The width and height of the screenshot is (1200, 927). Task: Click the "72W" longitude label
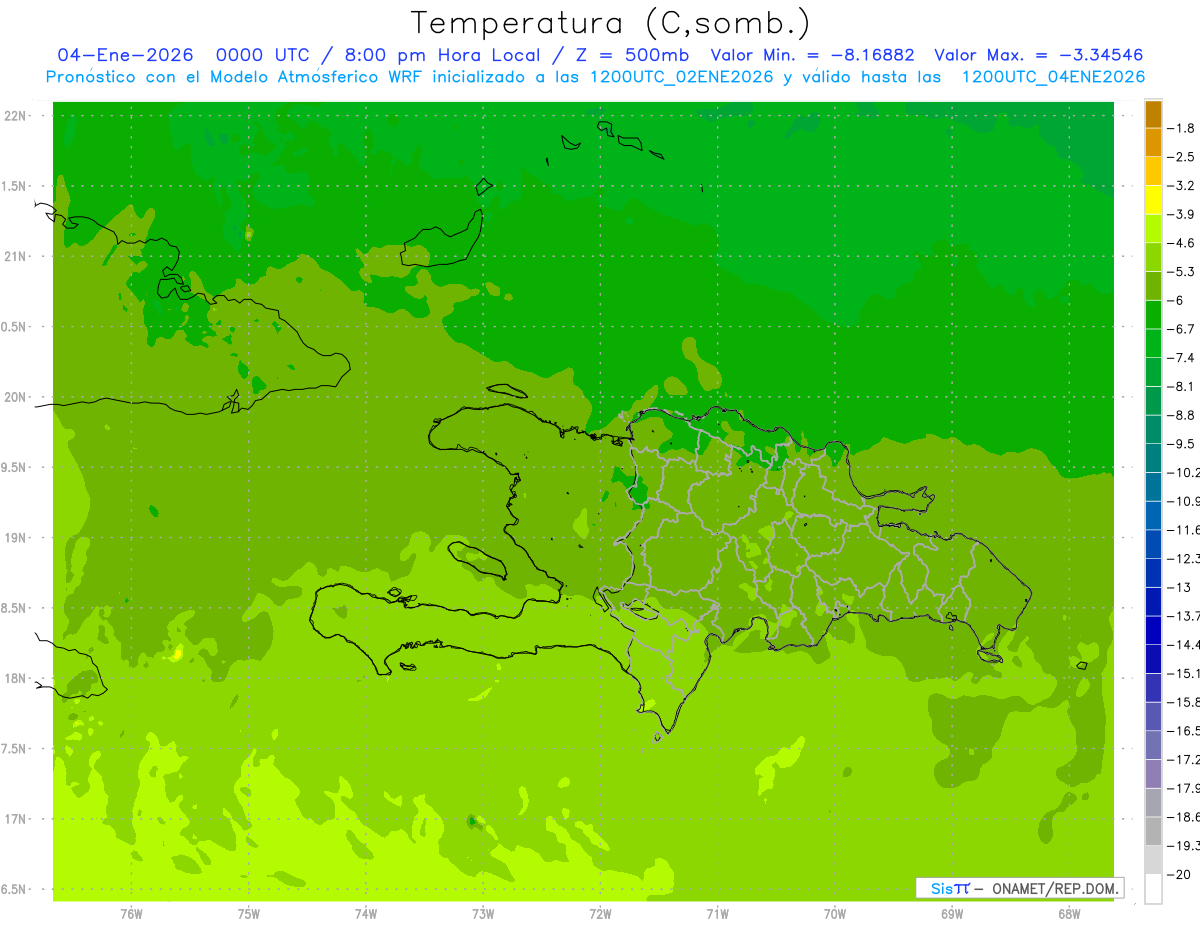[x=600, y=913]
